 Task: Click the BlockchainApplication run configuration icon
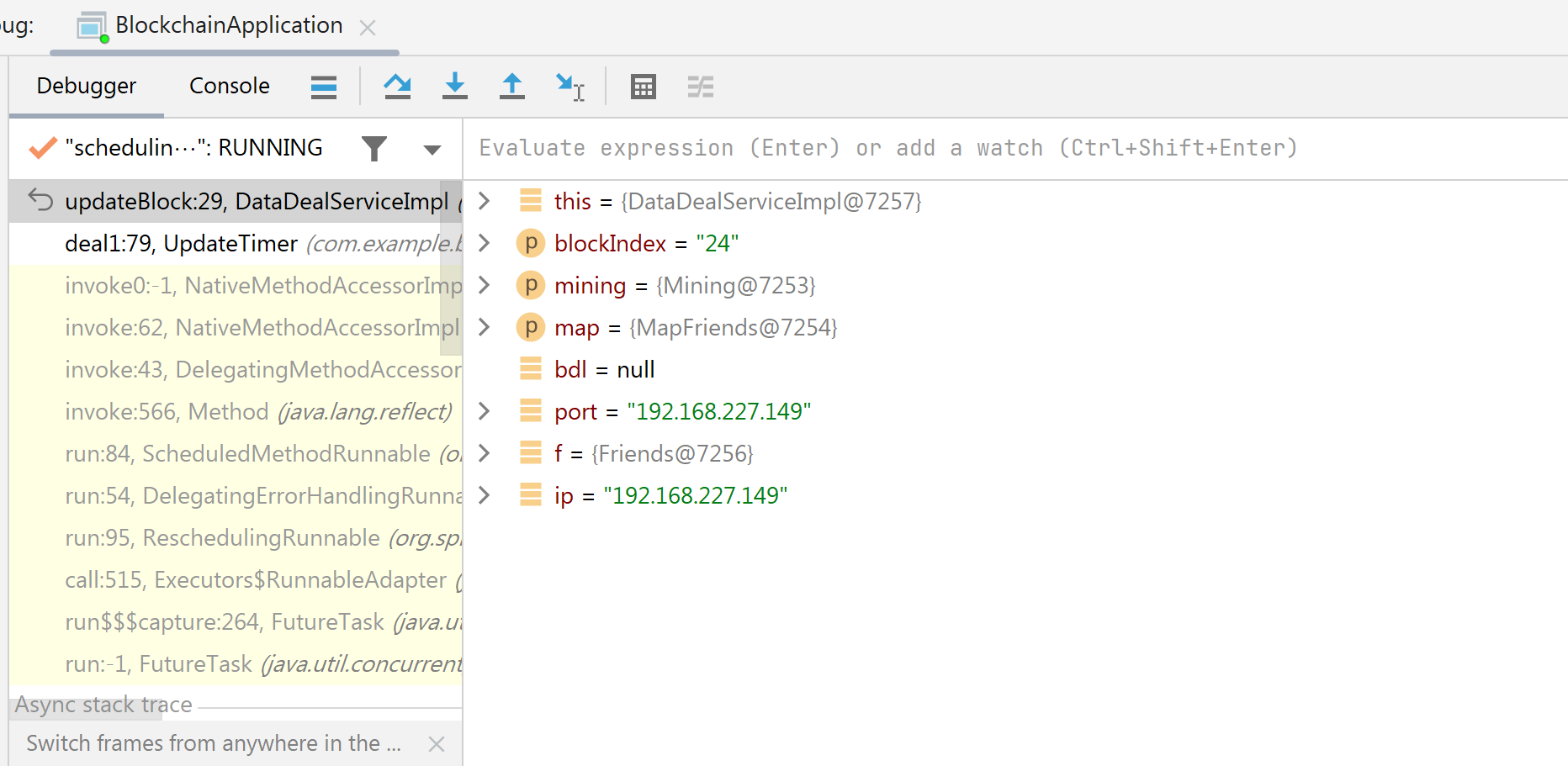pos(92,27)
